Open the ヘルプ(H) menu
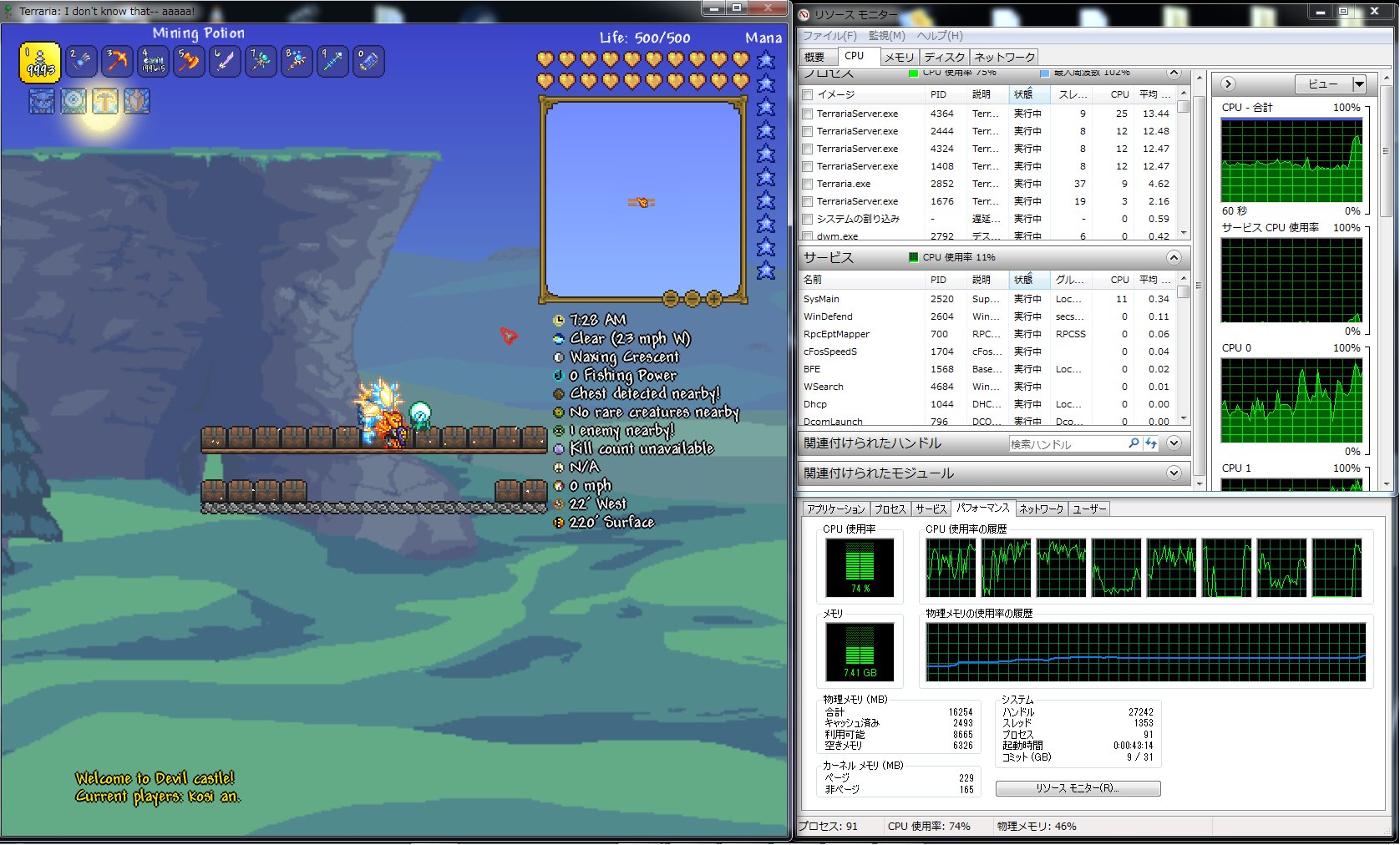Screen dimensions: 1400x845 [940, 36]
